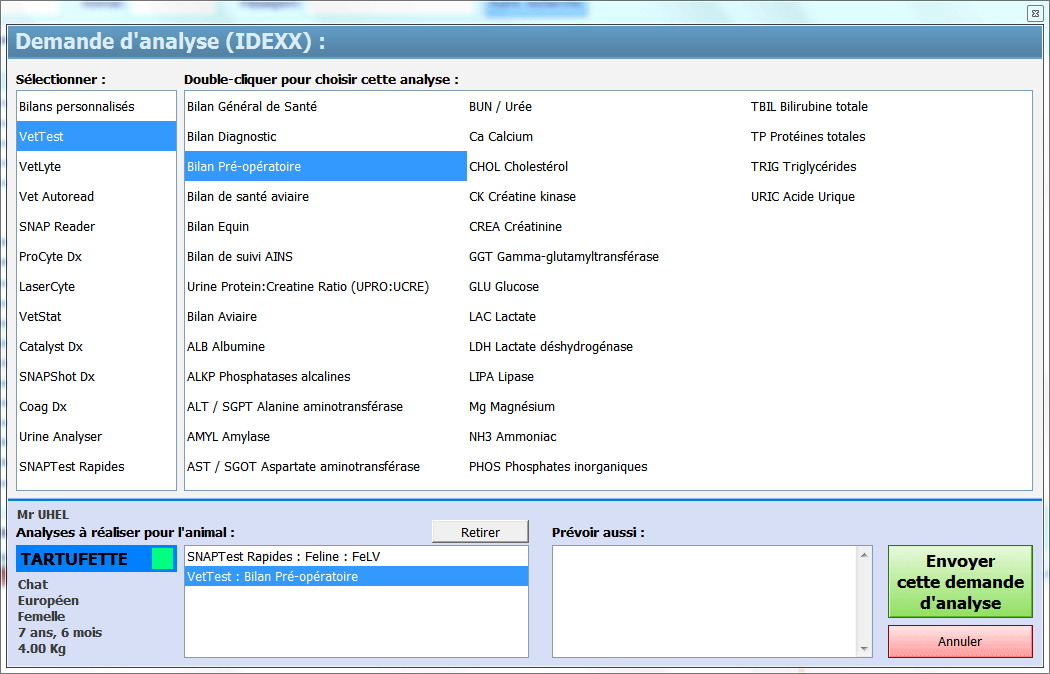
Task: Pick CREA Créatinine analysis
Action: 515,226
